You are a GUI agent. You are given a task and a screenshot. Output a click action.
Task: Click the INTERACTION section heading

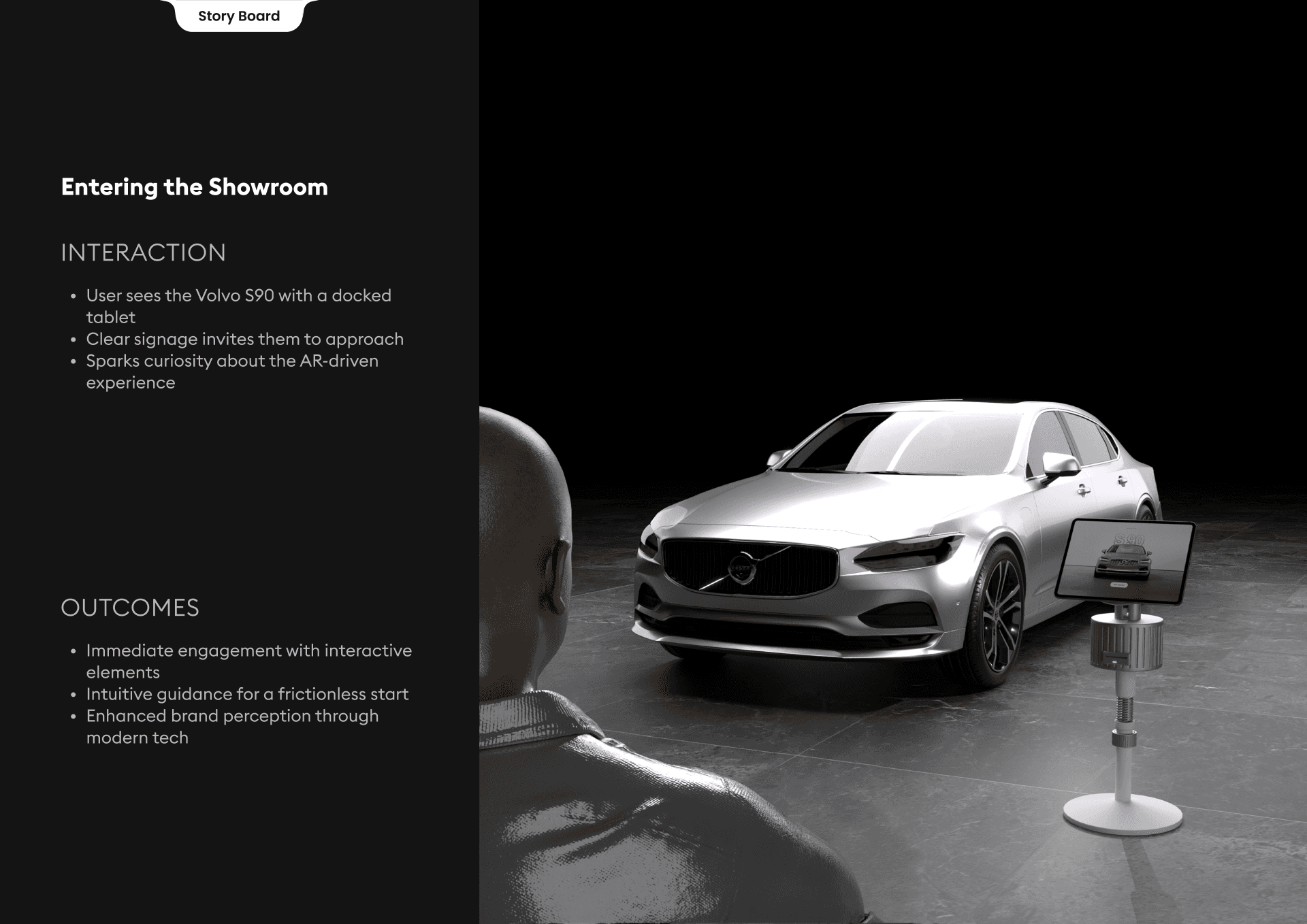click(143, 252)
